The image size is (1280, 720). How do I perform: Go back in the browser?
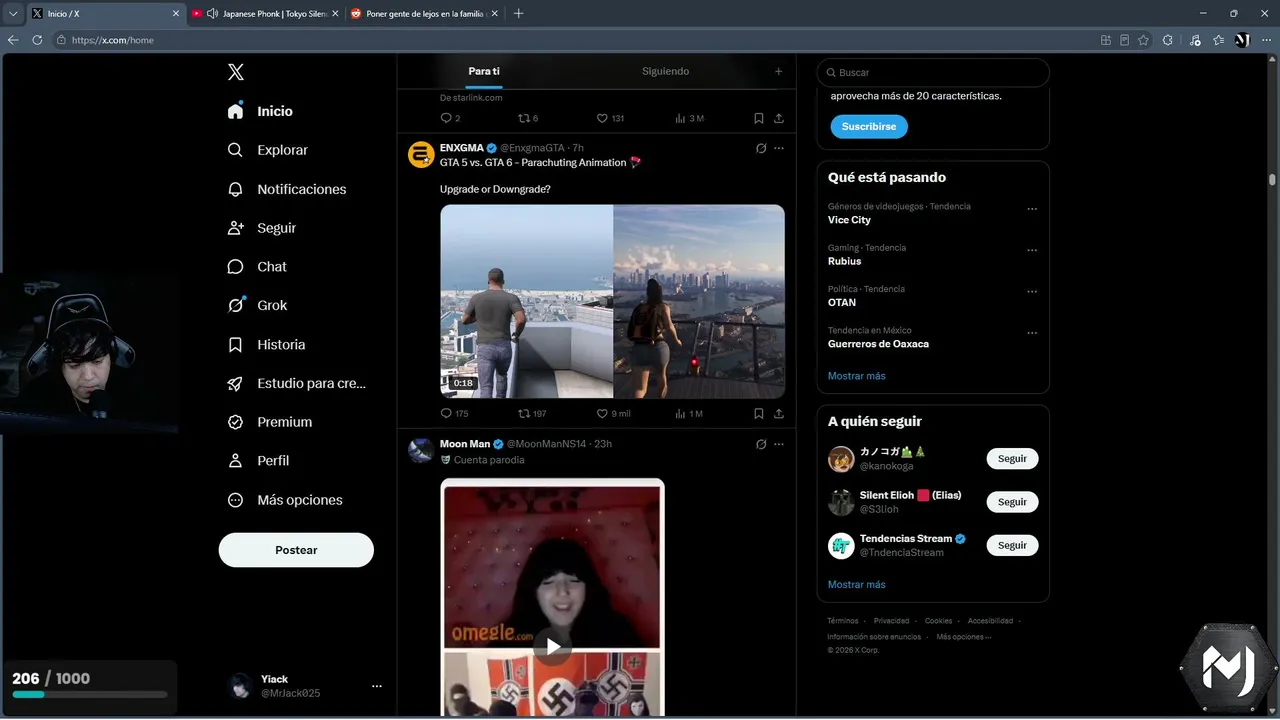coord(13,40)
